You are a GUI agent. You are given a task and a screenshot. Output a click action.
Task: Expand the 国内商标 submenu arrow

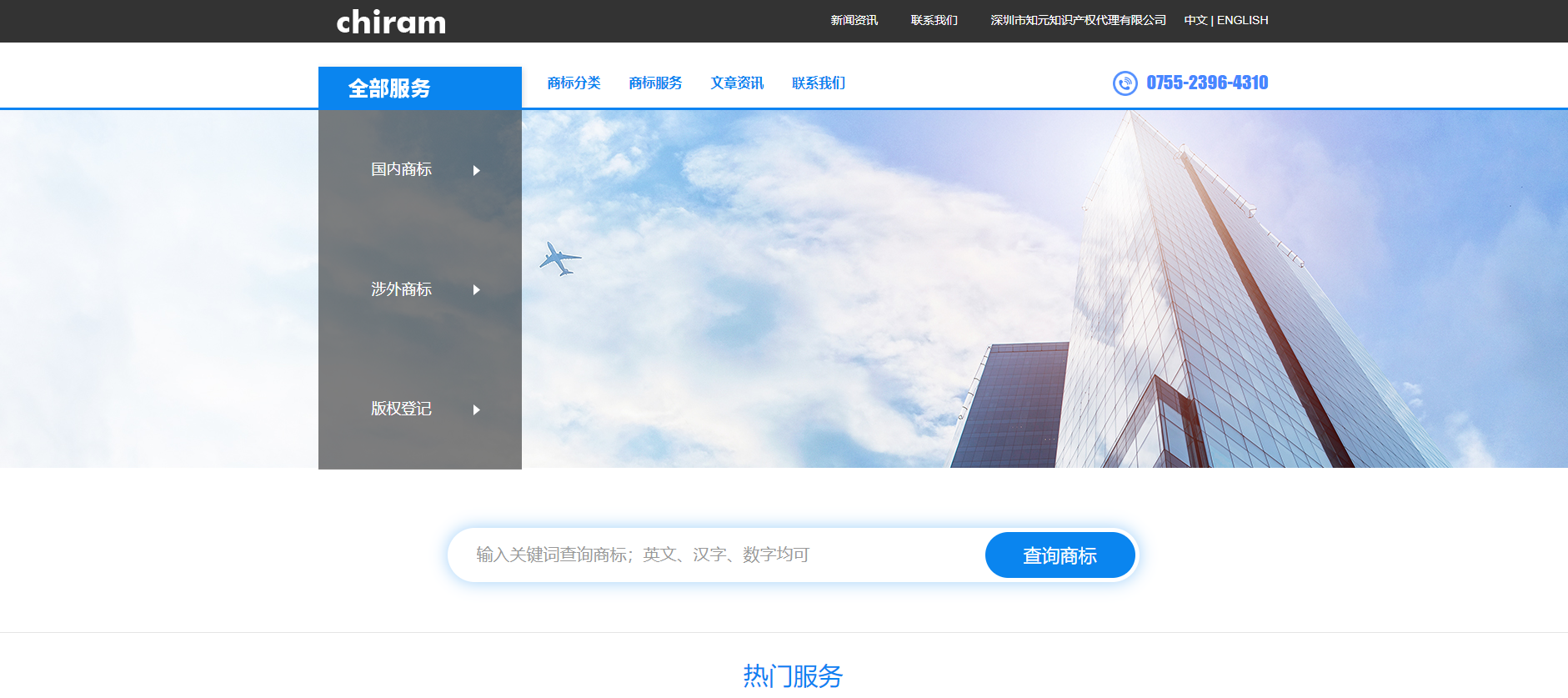pos(477,170)
